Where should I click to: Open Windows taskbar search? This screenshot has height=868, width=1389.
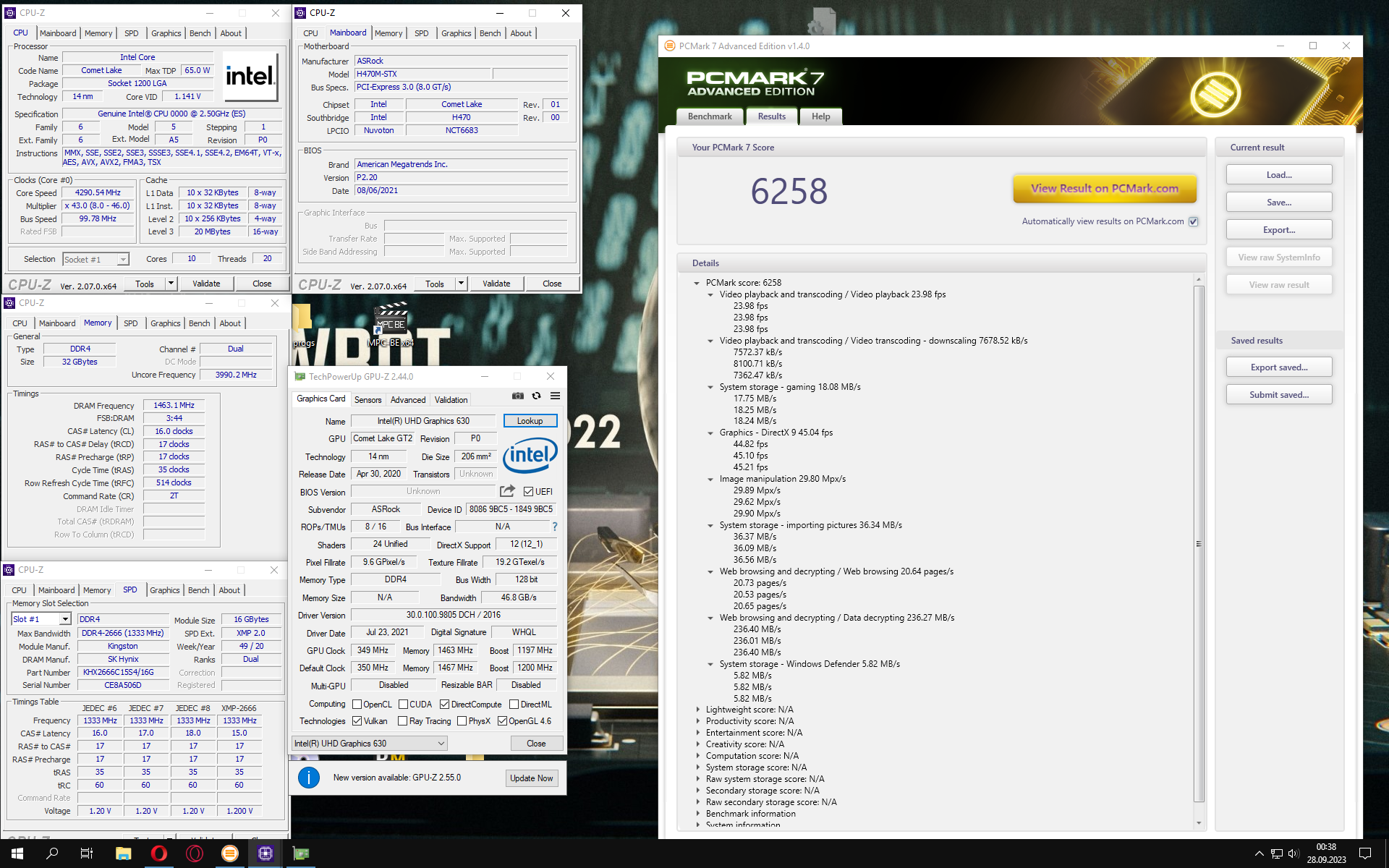[x=52, y=854]
